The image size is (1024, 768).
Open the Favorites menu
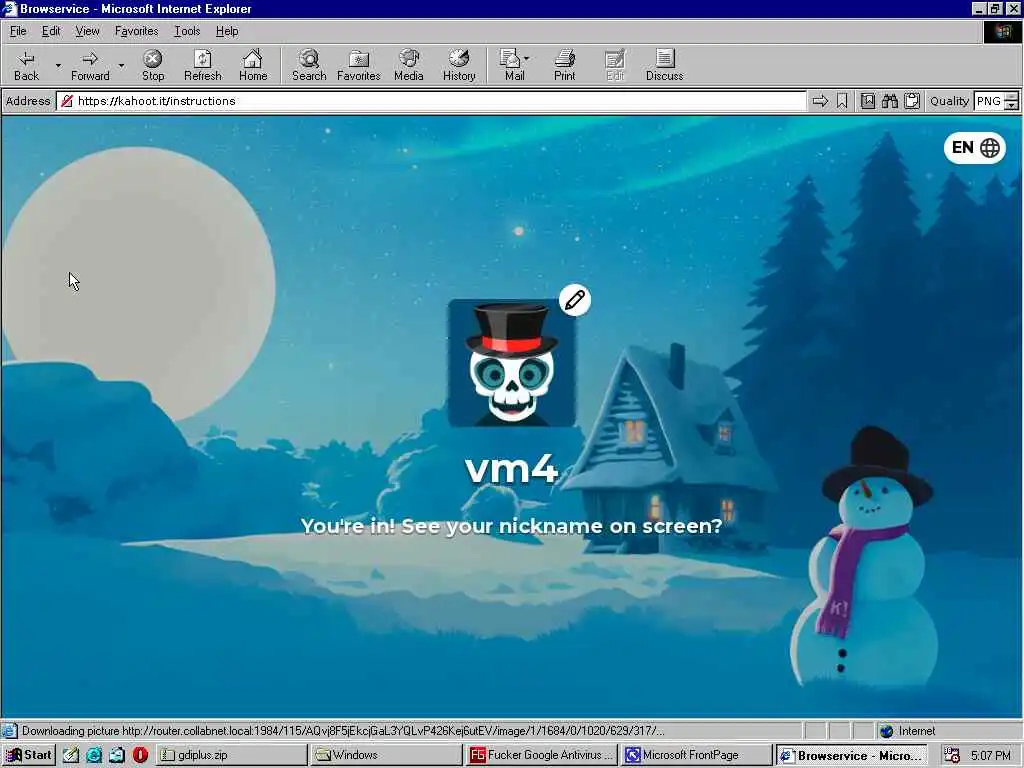[136, 31]
